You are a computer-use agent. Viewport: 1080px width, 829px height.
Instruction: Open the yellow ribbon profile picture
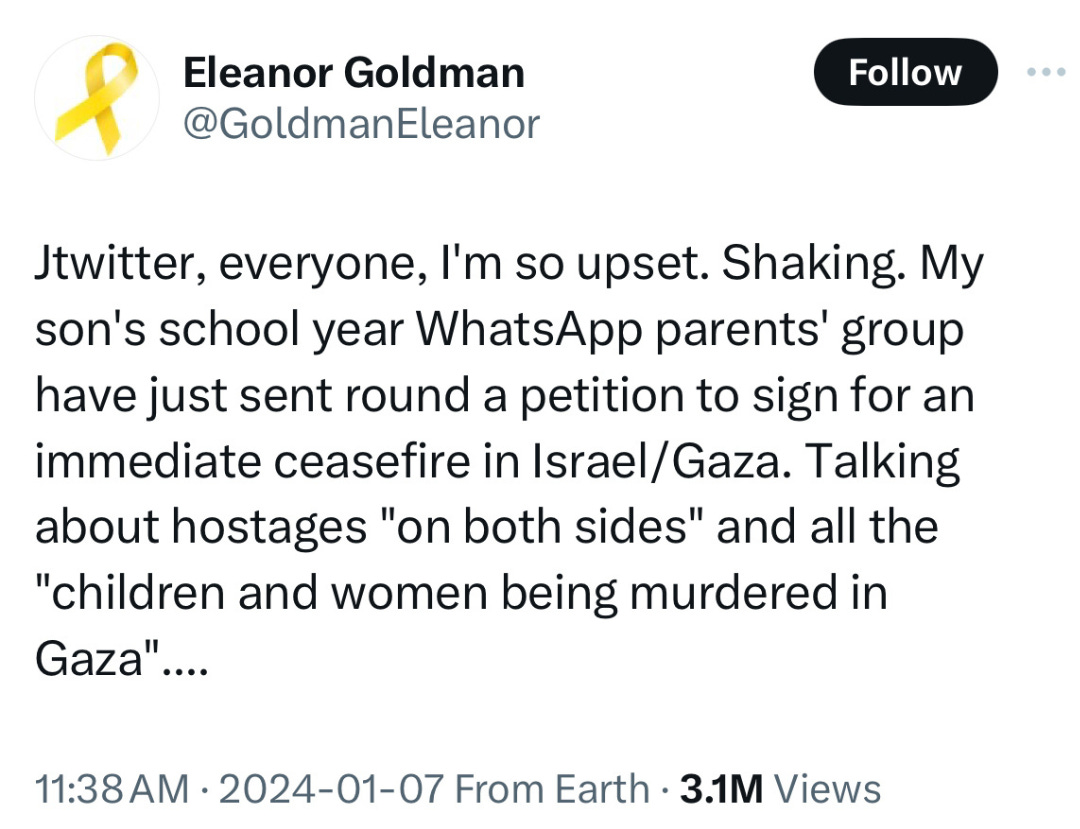point(96,98)
